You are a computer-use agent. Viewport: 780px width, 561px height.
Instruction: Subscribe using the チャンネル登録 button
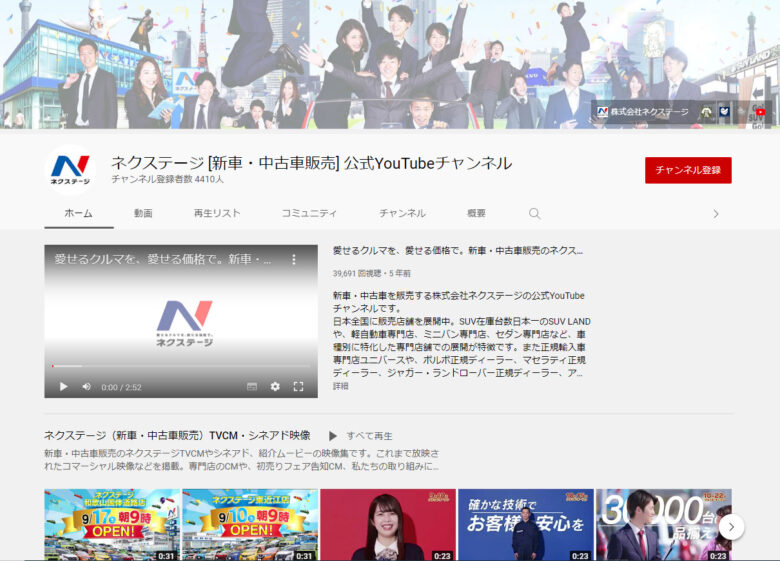click(688, 170)
